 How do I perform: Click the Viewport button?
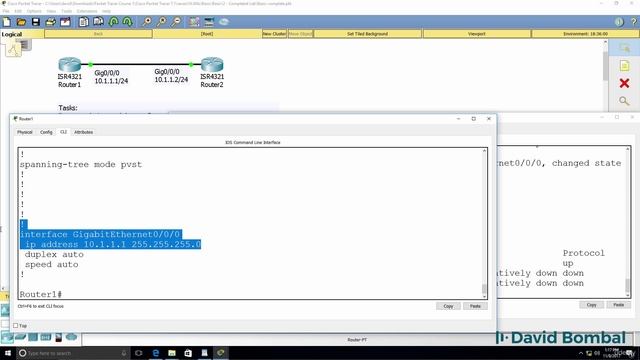(x=477, y=34)
